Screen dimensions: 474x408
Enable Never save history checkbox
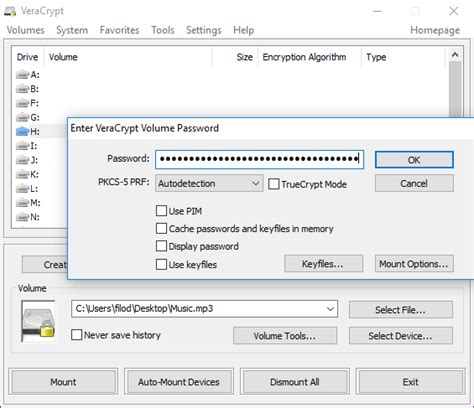click(77, 335)
